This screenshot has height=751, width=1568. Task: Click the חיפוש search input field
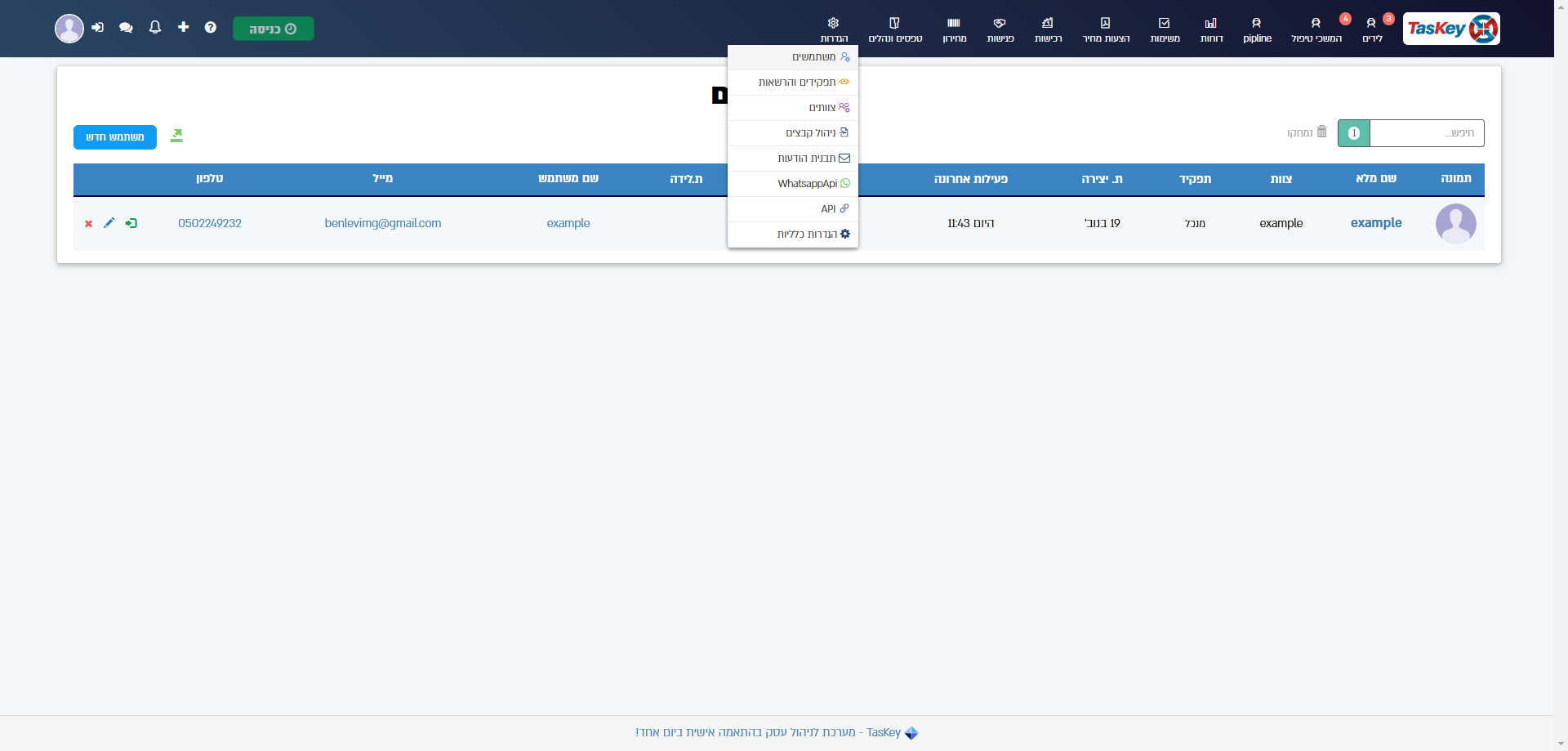(x=1426, y=133)
